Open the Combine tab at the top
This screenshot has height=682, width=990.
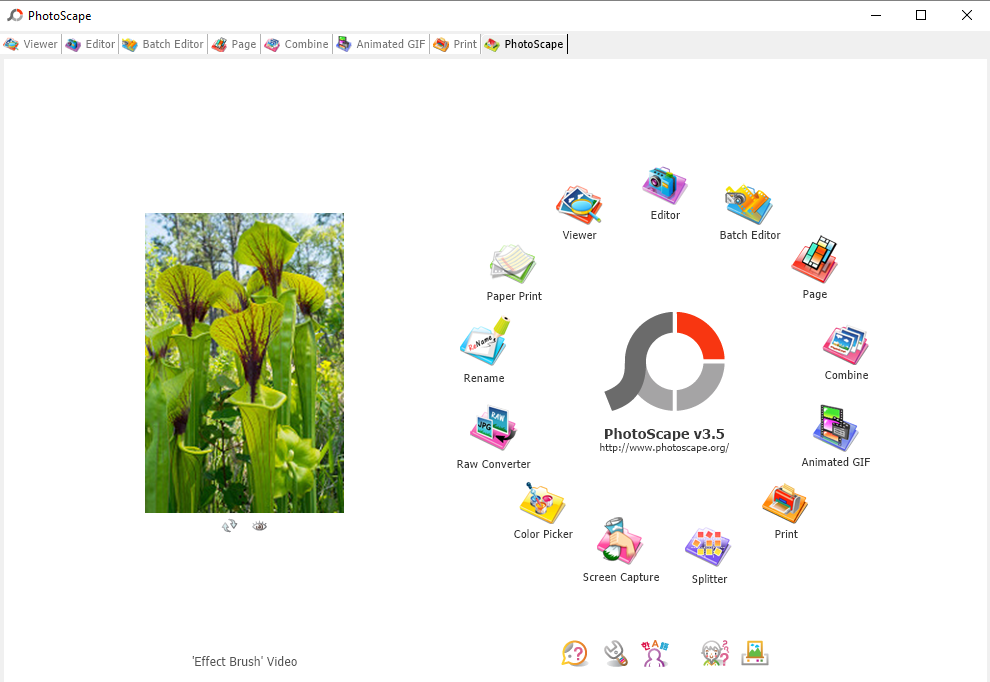296,44
